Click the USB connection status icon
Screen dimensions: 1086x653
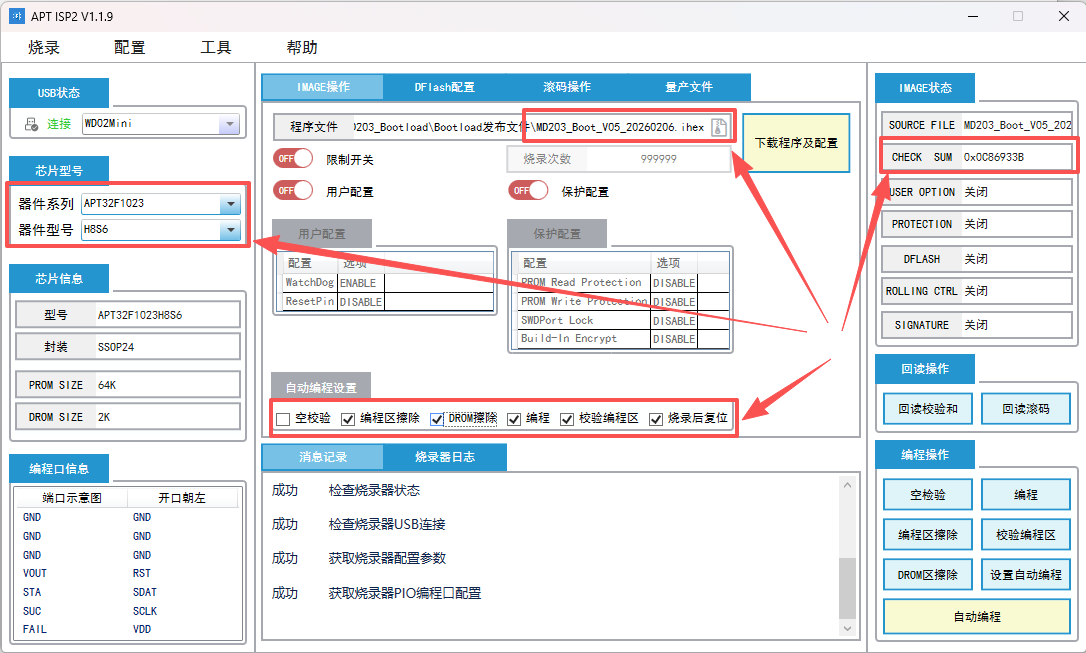coord(30,124)
